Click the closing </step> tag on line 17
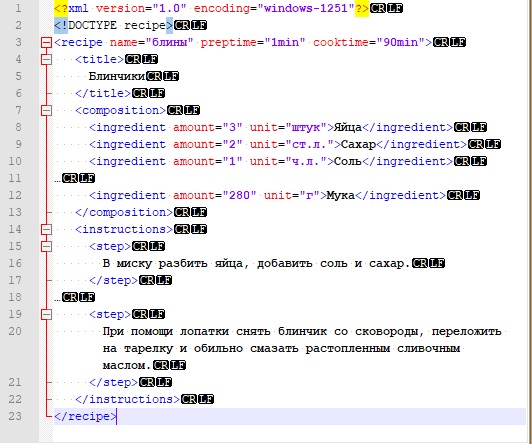 113,281
